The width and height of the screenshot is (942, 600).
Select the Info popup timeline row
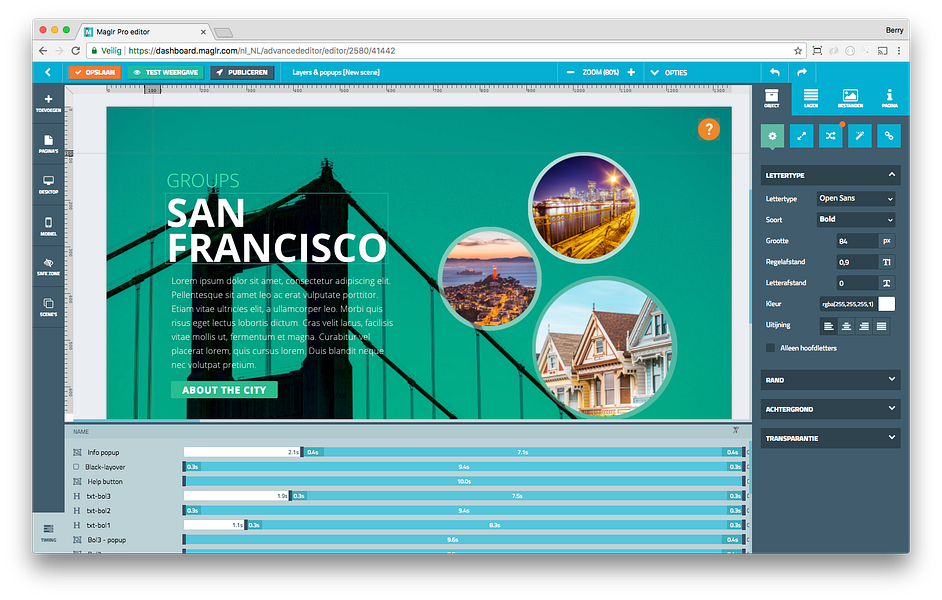(x=103, y=452)
